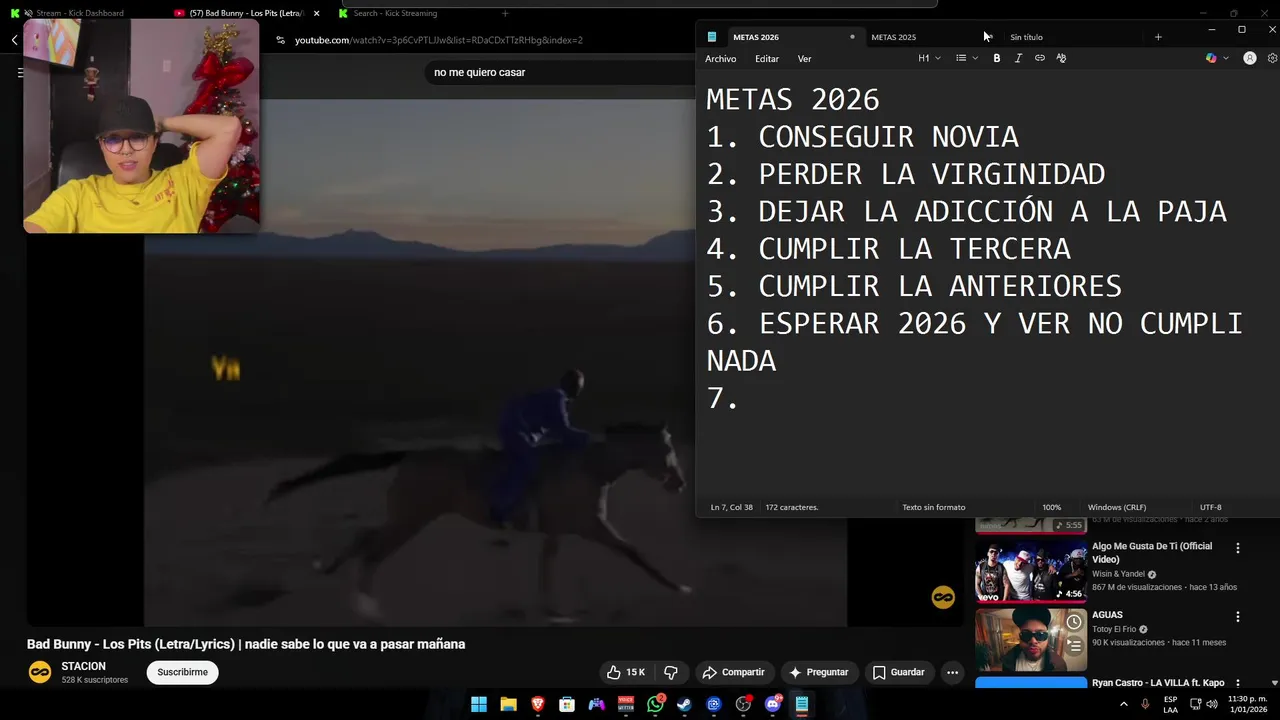Open Notepad from taskbar
This screenshot has width=1280, height=720.
tap(802, 704)
